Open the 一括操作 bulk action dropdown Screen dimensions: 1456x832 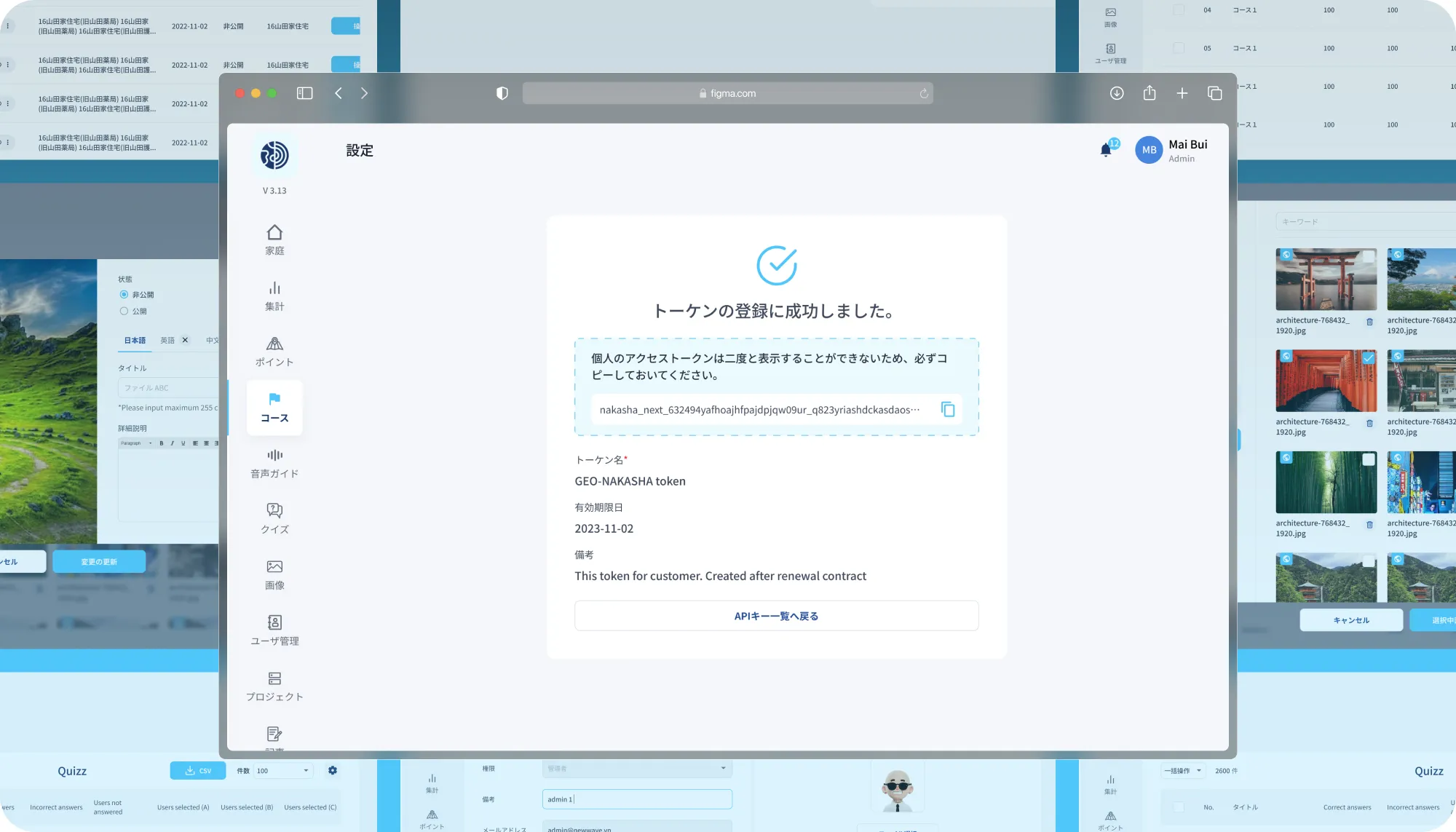(1182, 771)
